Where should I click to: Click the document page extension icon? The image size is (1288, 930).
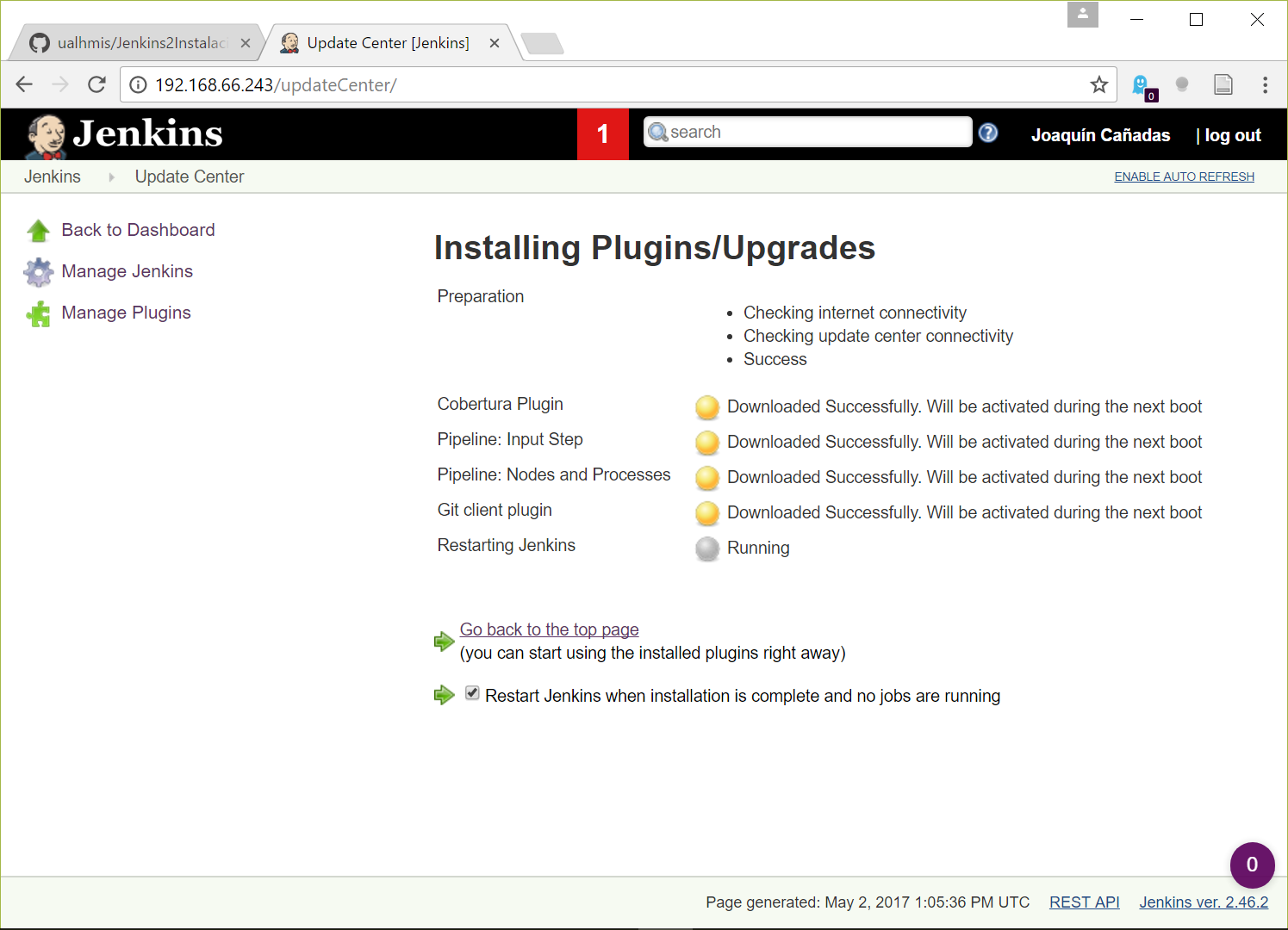[1223, 84]
